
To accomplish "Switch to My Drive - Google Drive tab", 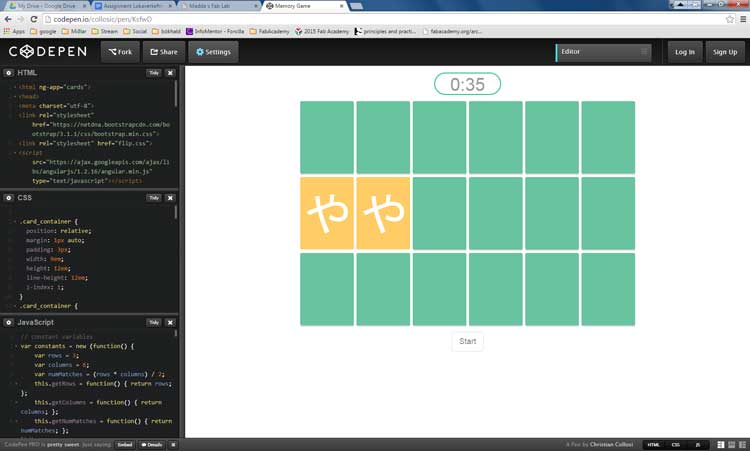I will tap(47, 6).
